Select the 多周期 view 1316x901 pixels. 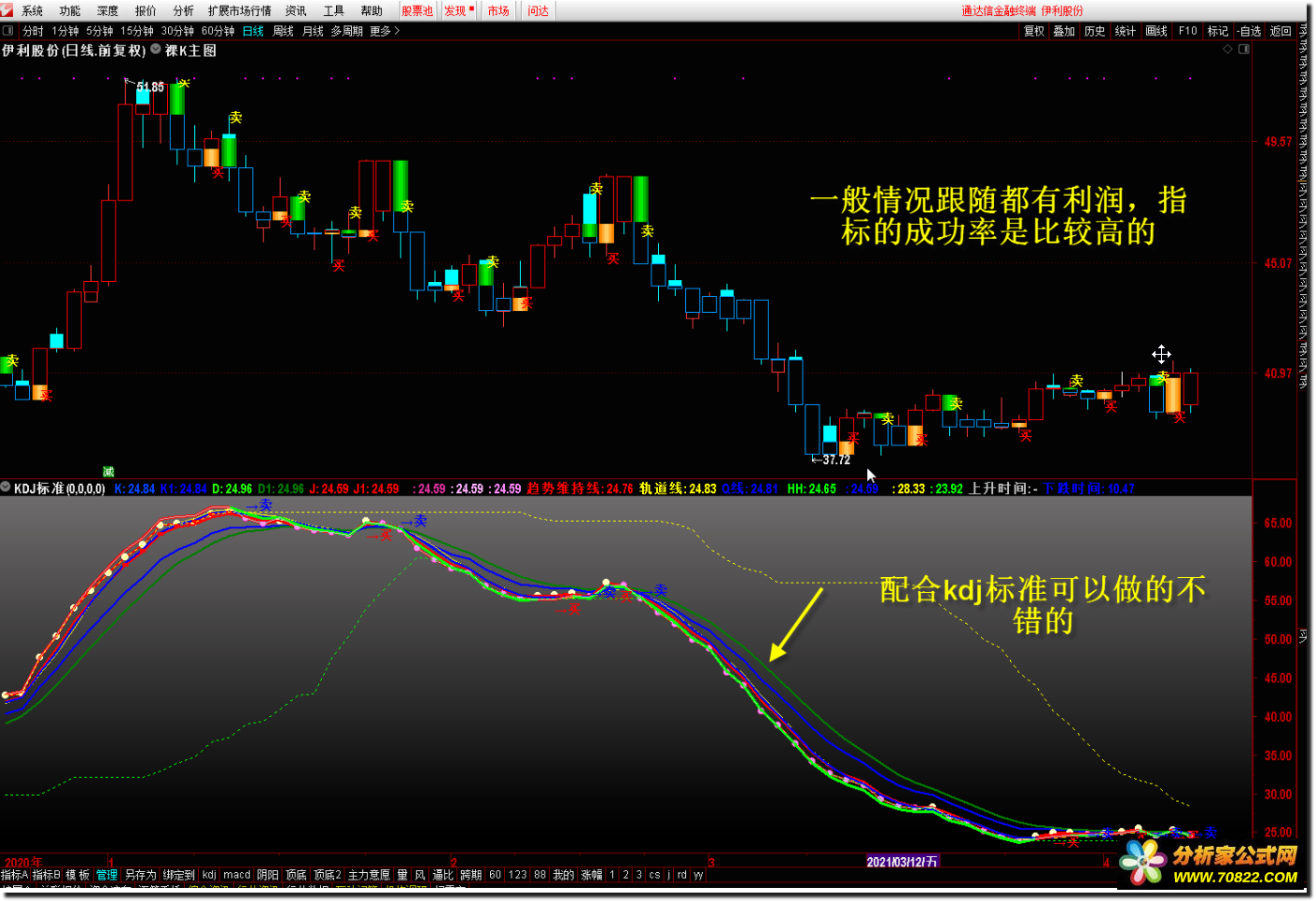[x=347, y=31]
